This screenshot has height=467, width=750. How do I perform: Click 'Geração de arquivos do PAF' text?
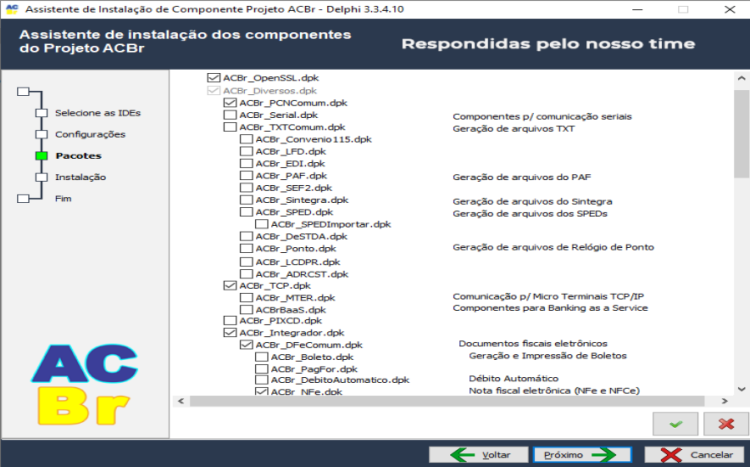tap(522, 177)
